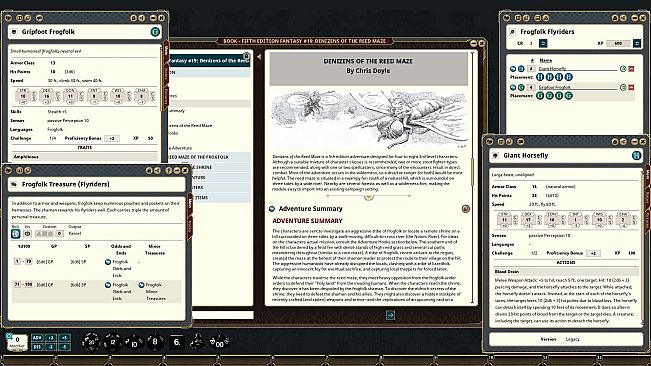Click proficiency bonus field in Gripfoot Frogfolk sheet
This screenshot has height=366, width=651.
pos(112,138)
